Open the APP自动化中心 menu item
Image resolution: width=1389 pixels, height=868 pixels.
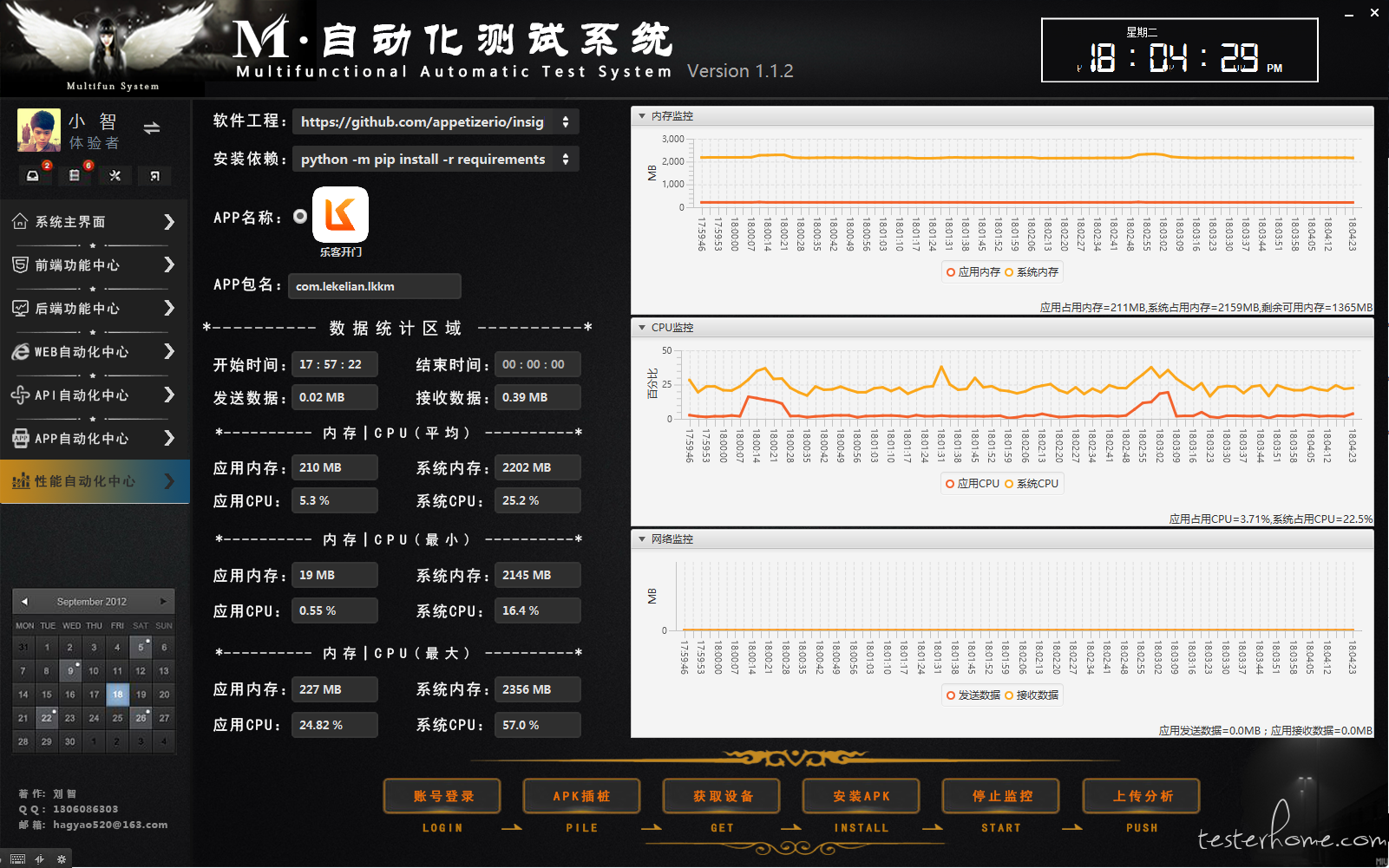click(95, 439)
